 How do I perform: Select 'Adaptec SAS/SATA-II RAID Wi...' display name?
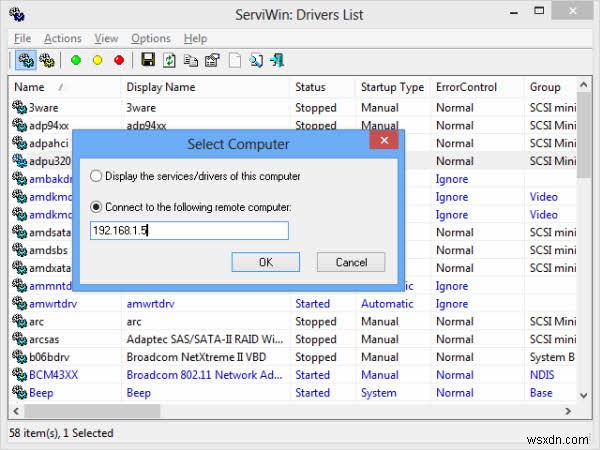pos(205,339)
